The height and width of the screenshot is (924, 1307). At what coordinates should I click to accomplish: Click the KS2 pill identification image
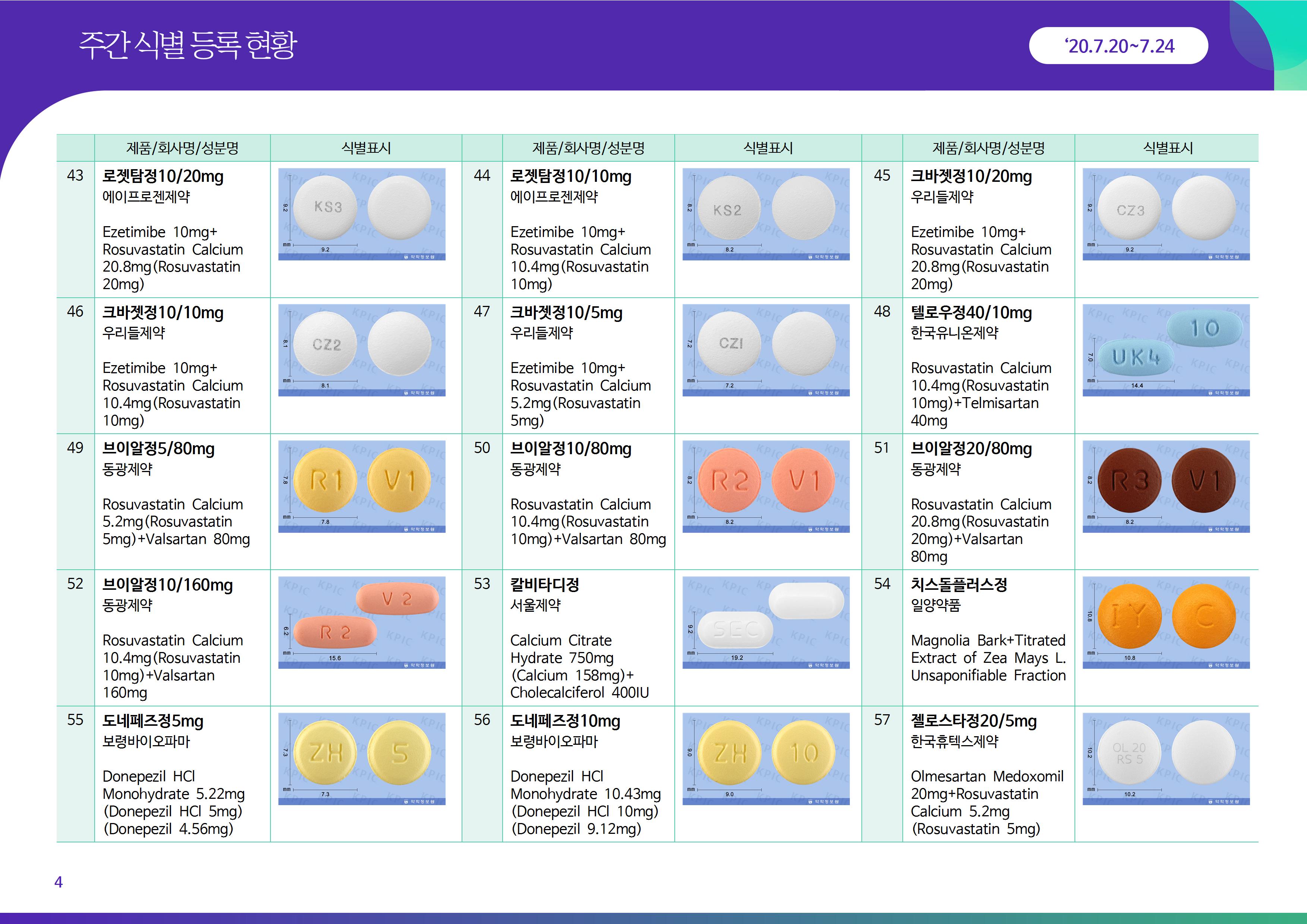point(766,214)
